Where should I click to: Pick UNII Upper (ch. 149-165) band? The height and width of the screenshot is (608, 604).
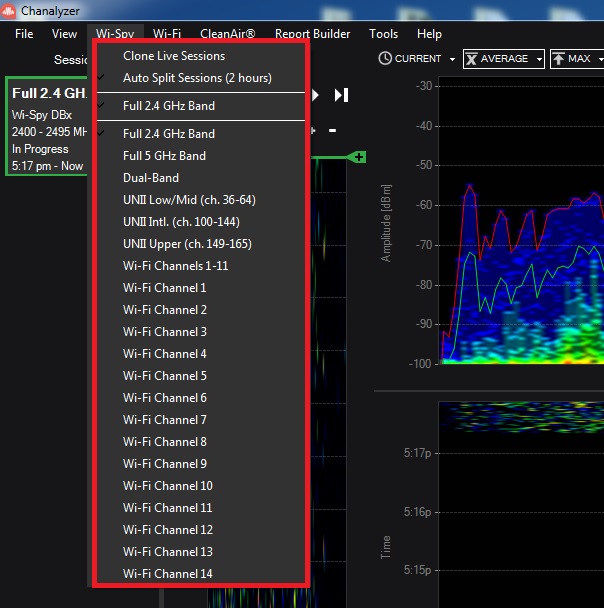(x=187, y=244)
